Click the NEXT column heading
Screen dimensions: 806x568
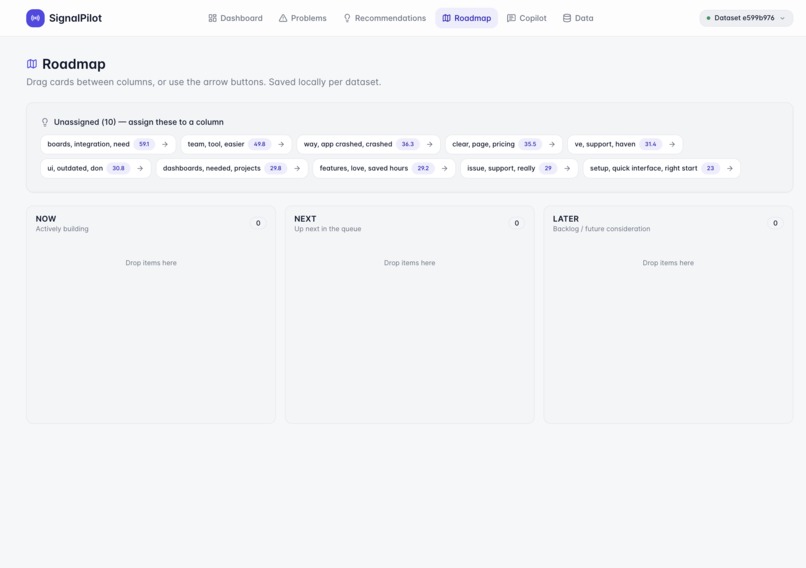tap(305, 219)
